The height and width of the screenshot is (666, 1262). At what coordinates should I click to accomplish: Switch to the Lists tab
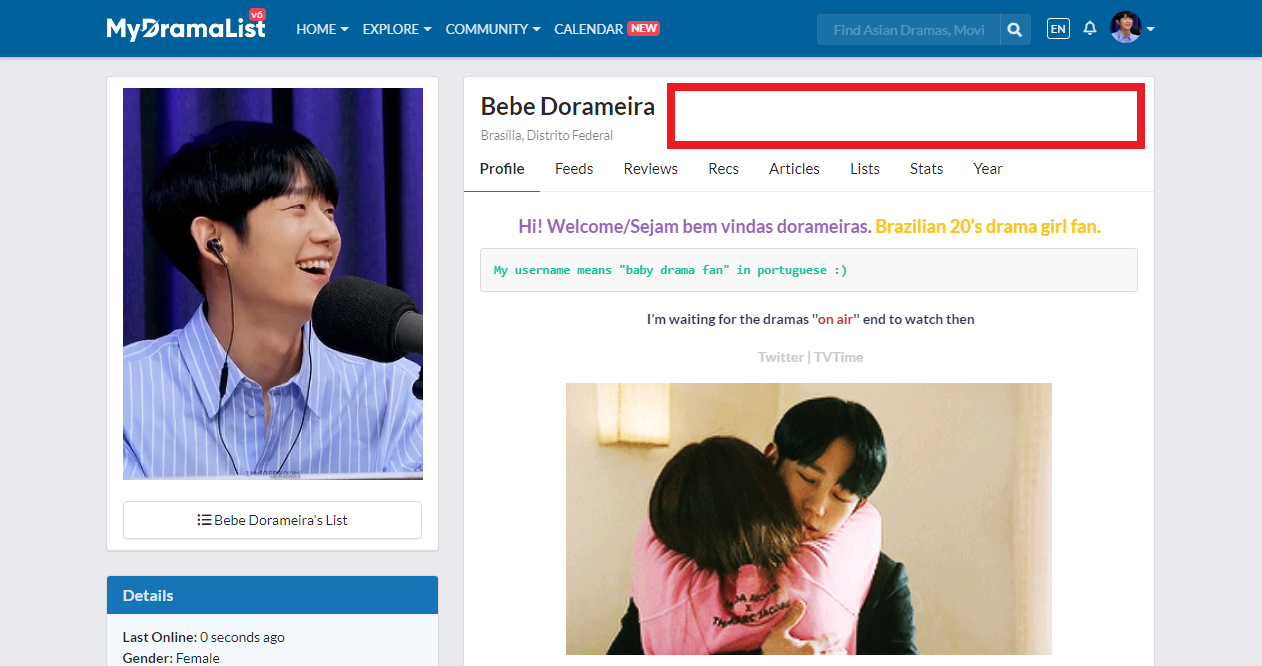(x=865, y=169)
